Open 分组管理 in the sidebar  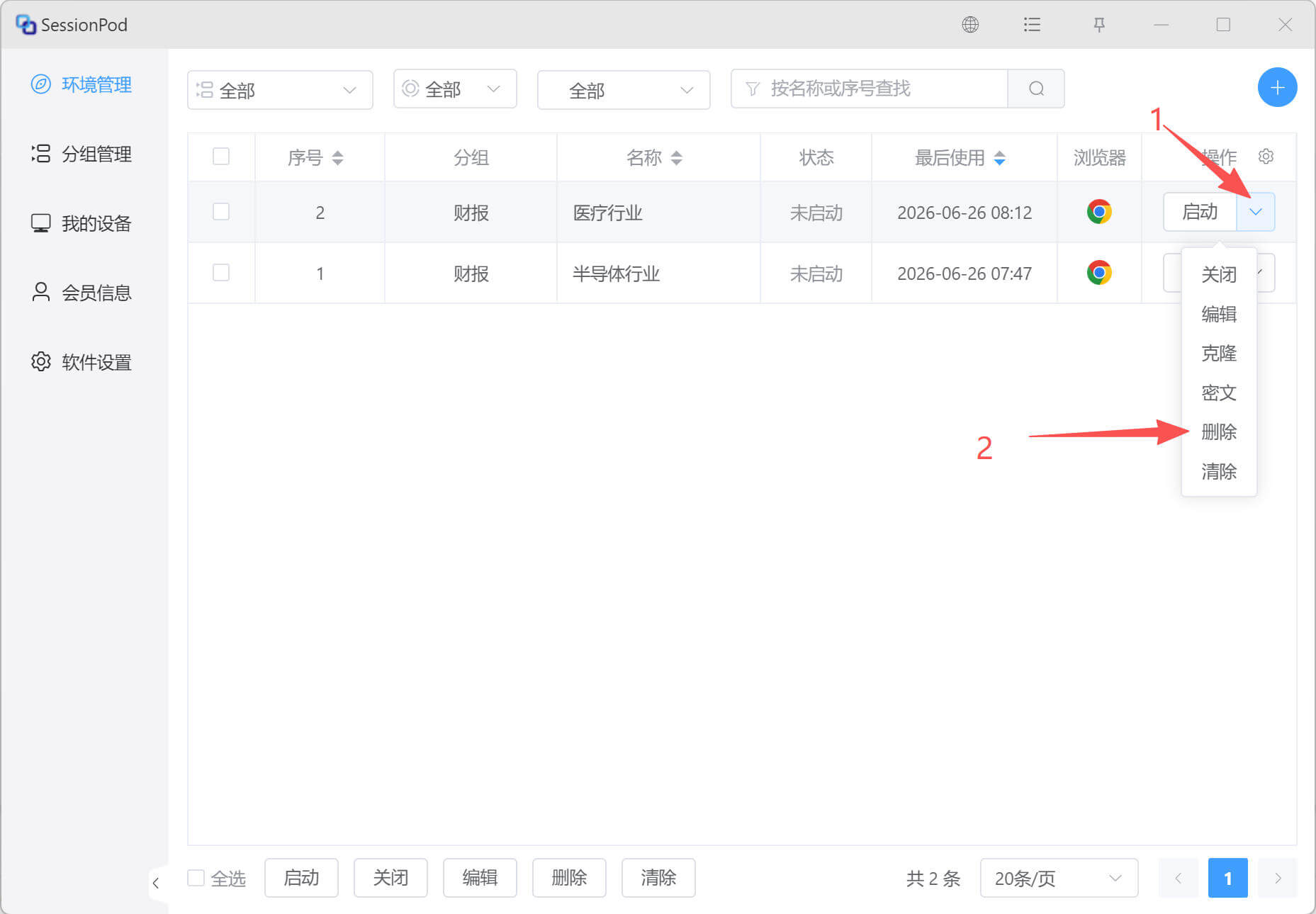pos(81,154)
